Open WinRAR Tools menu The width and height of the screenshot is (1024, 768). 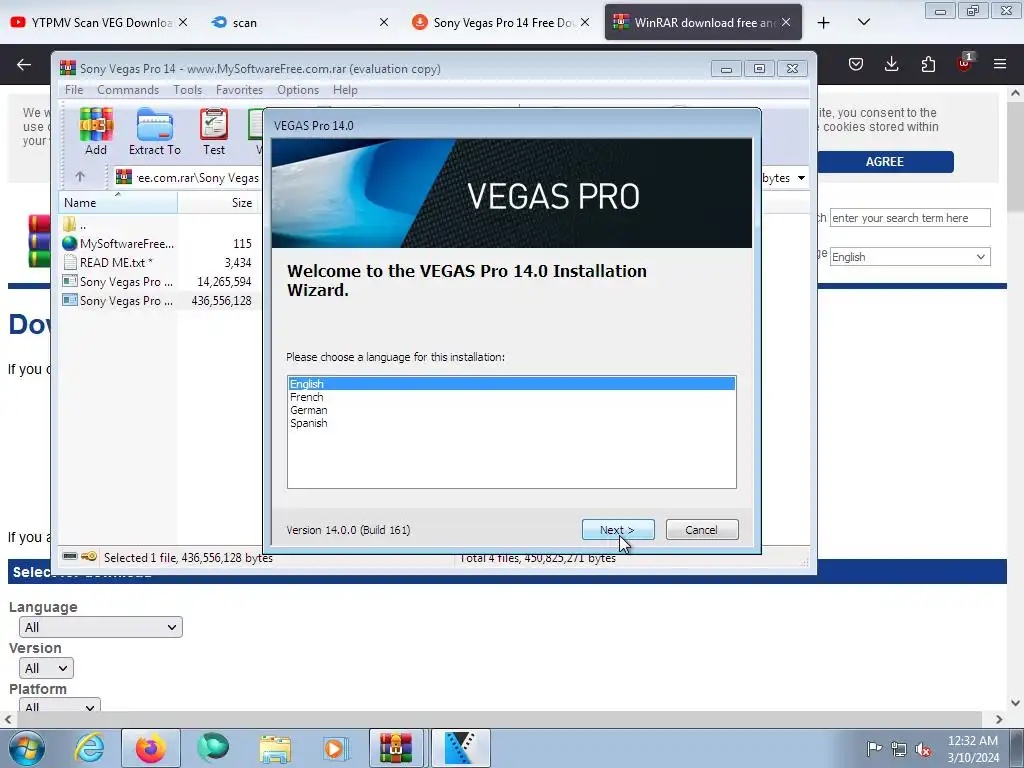coord(187,90)
